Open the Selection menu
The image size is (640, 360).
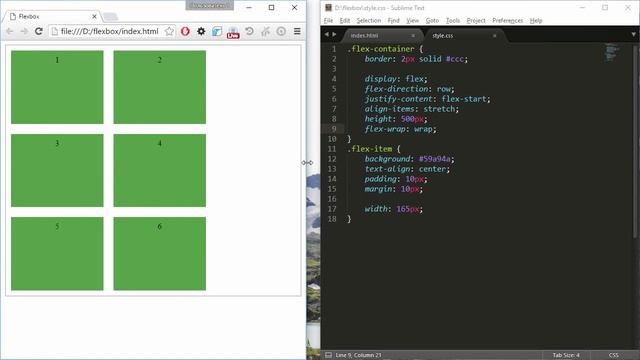(369, 20)
